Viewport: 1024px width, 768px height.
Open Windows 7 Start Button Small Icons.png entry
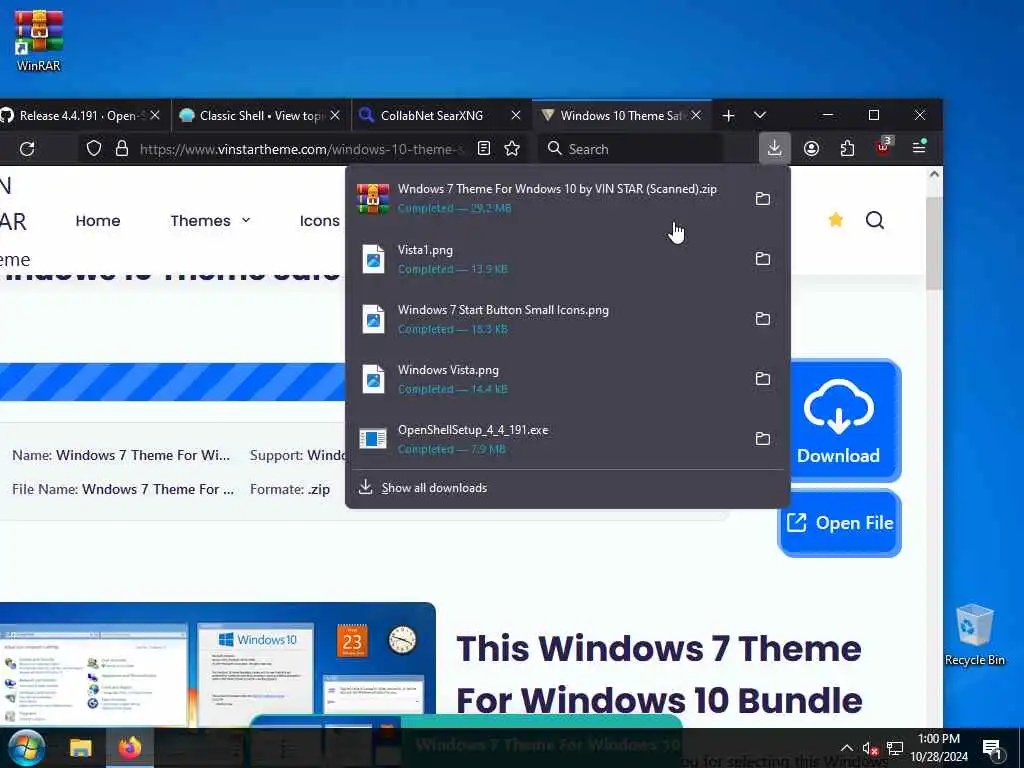tap(549, 319)
